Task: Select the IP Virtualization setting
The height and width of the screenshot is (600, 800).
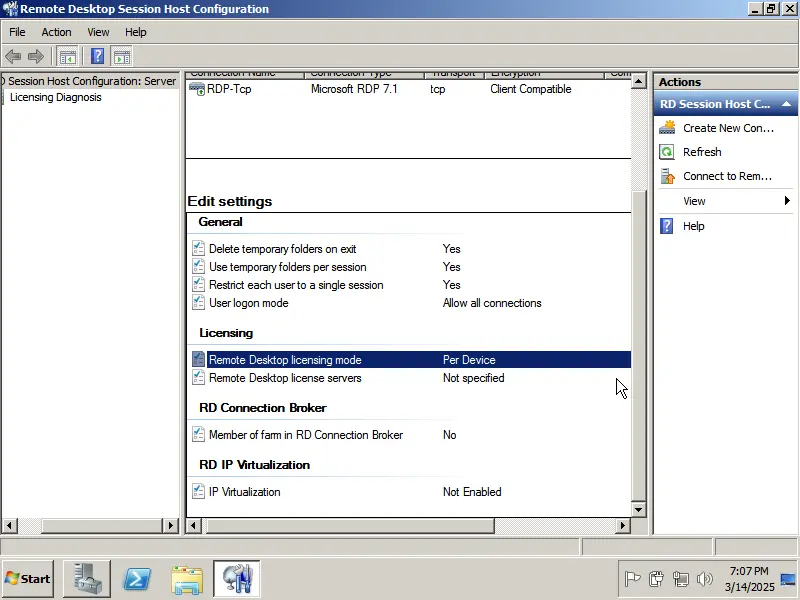Action: 244,492
